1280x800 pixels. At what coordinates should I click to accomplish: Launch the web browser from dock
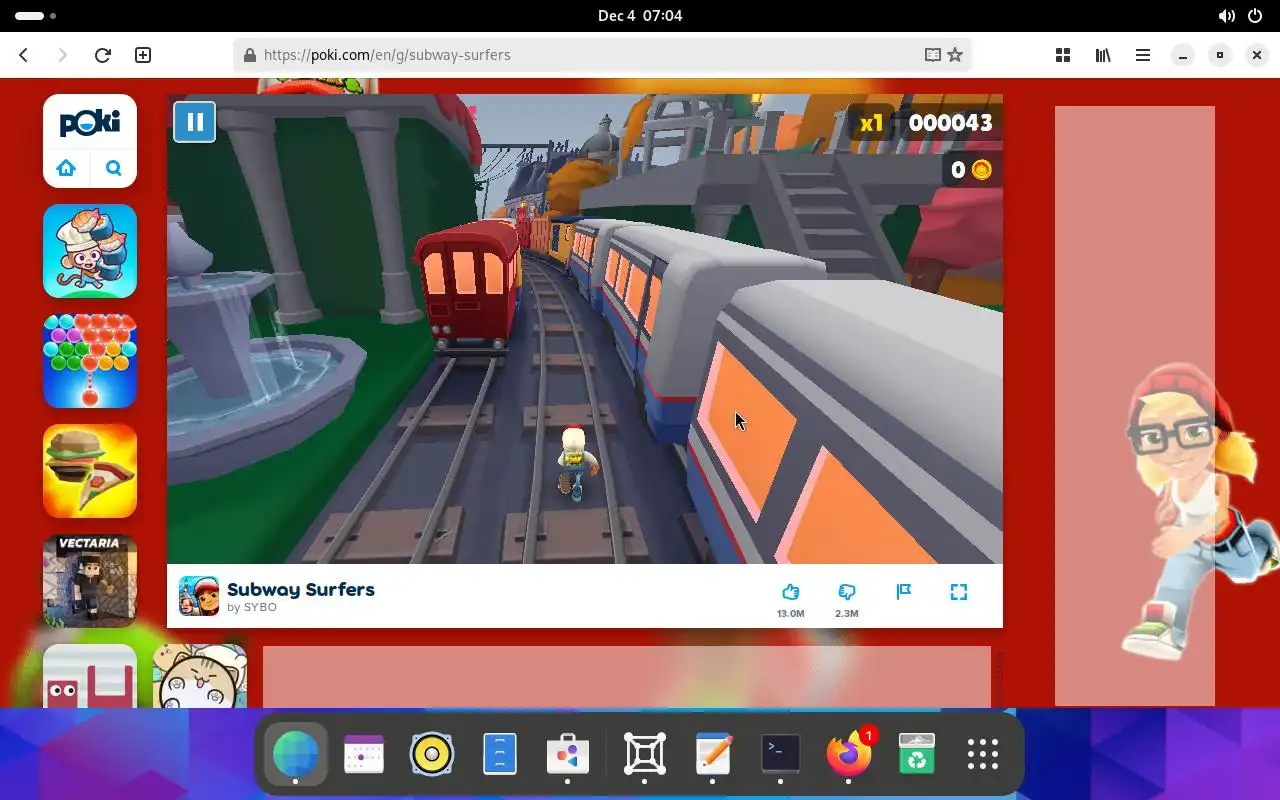point(295,755)
